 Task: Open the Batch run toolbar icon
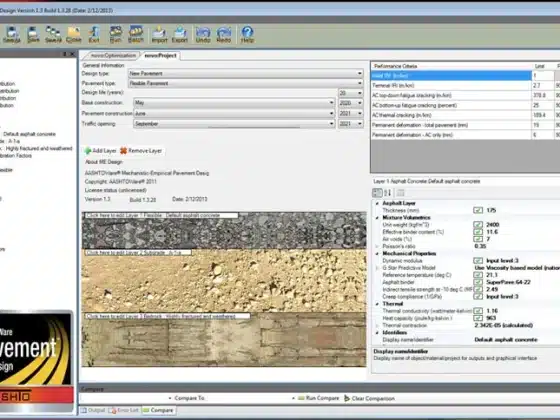[136, 35]
